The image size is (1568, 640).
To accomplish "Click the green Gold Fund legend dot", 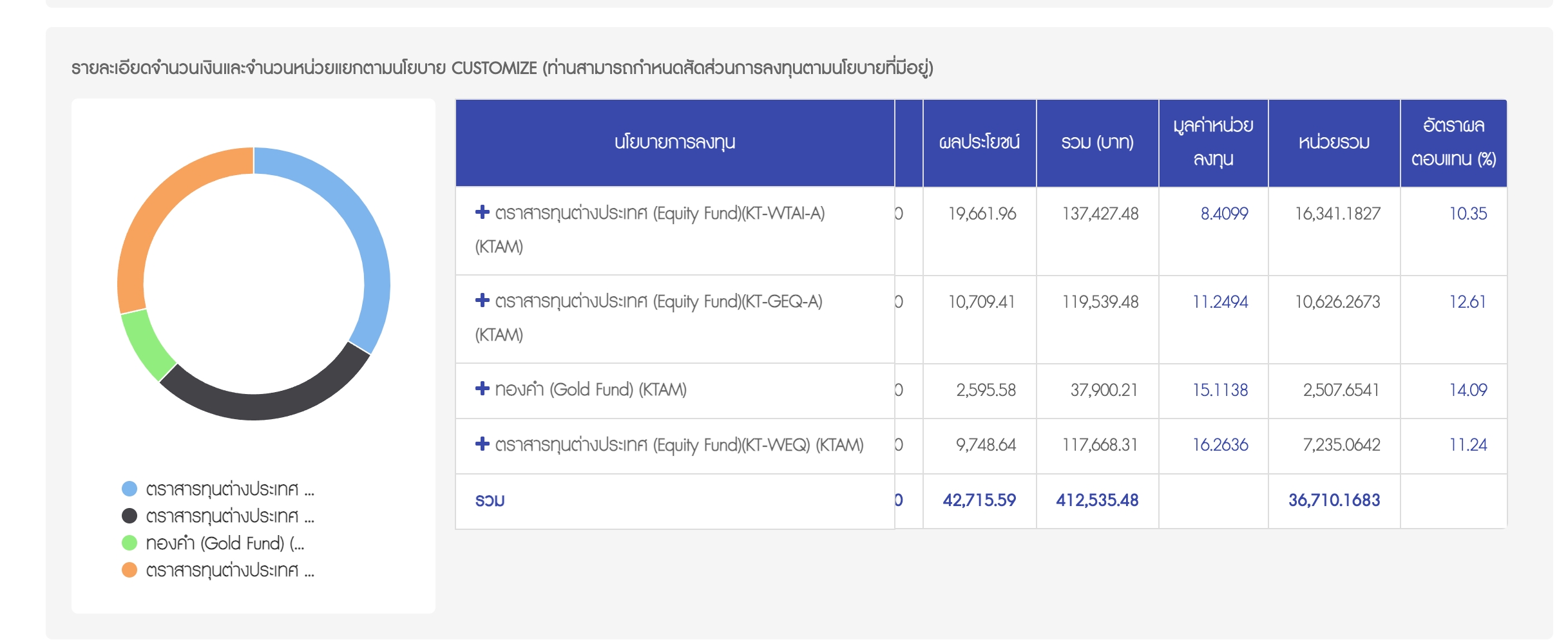I will pyautogui.click(x=129, y=543).
